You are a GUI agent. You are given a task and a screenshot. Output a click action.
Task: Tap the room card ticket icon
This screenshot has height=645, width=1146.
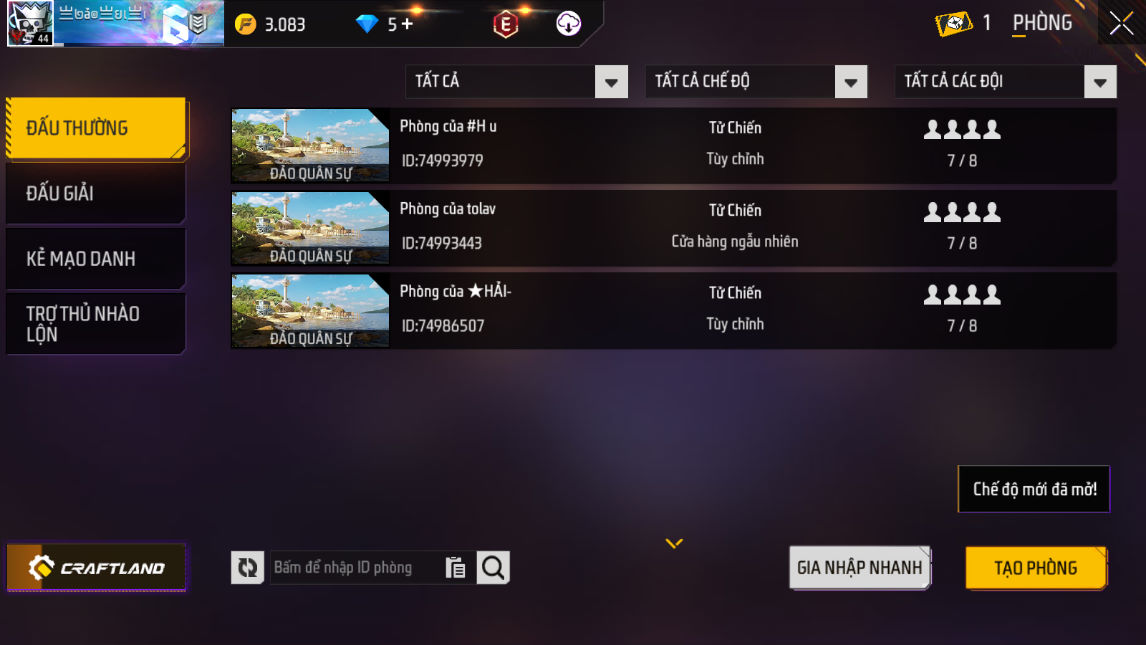tap(954, 23)
